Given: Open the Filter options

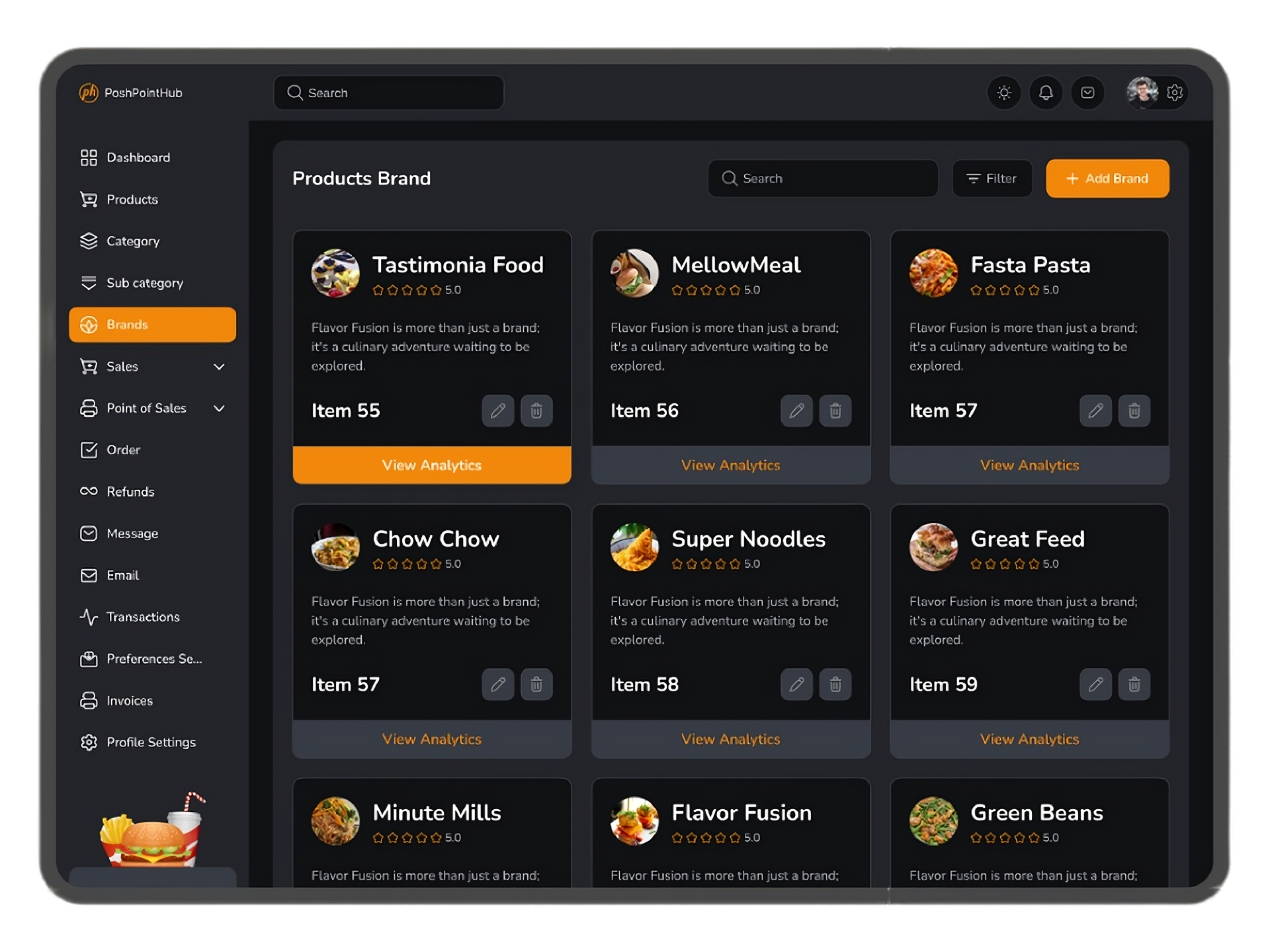Looking at the screenshot, I should [x=992, y=178].
